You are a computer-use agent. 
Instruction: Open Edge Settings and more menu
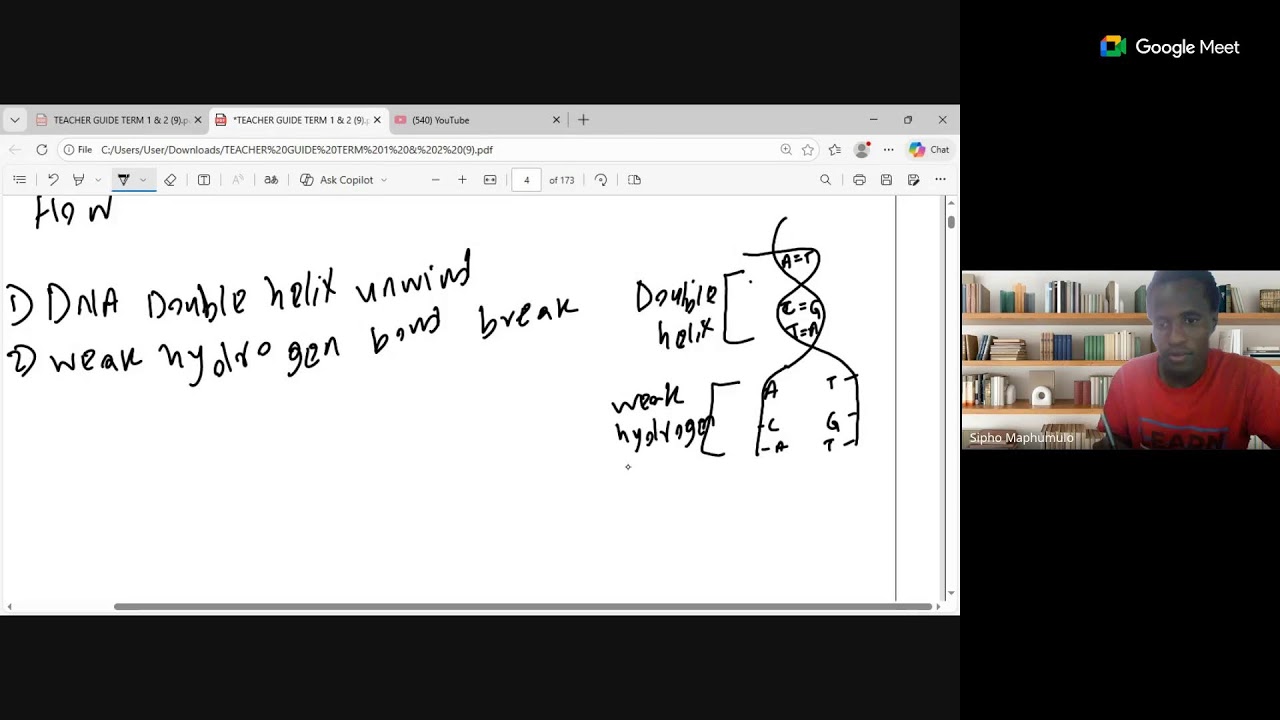coord(888,150)
